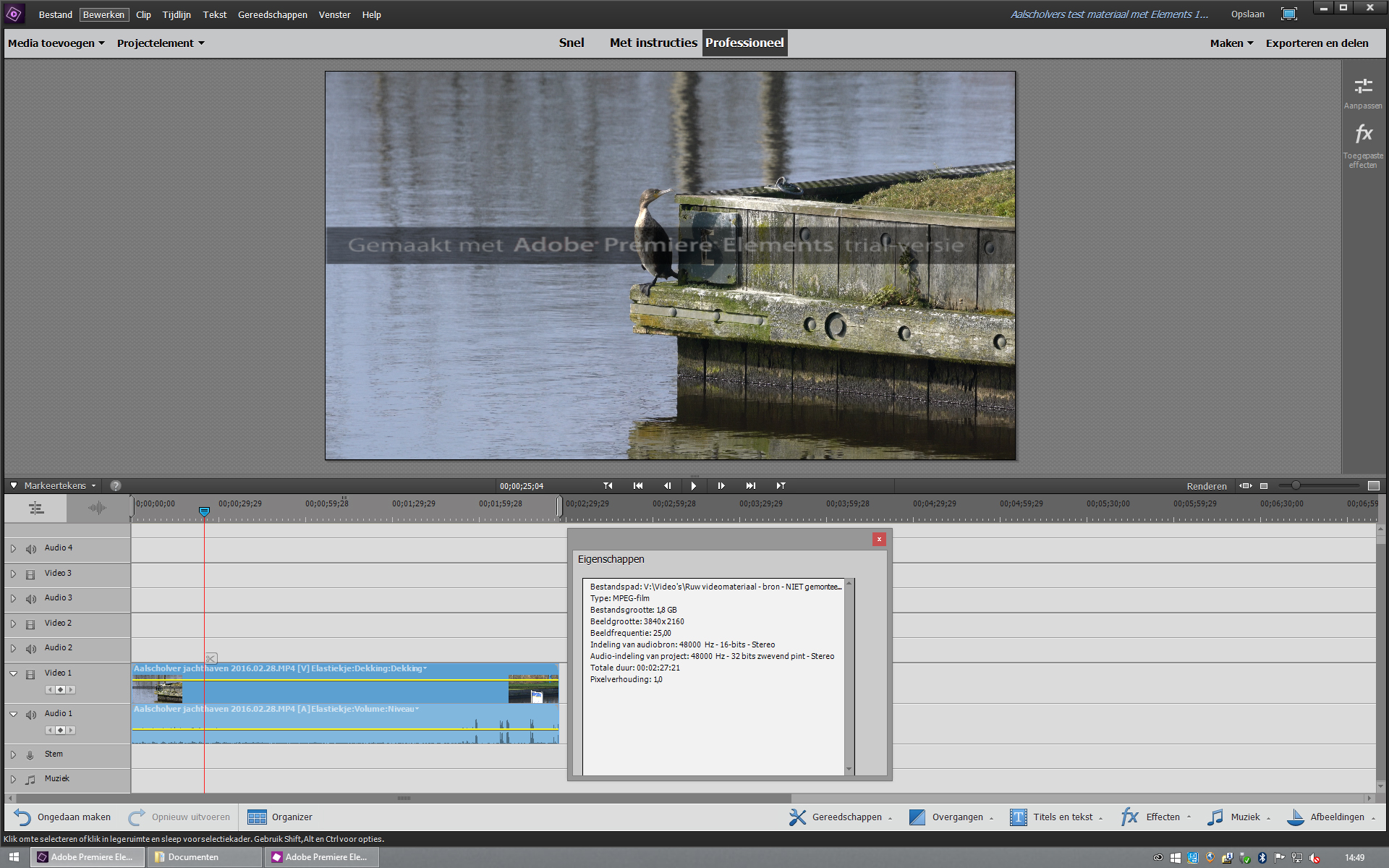Expand the Video 2 track
Viewport: 1389px width, 868px height.
(13, 624)
